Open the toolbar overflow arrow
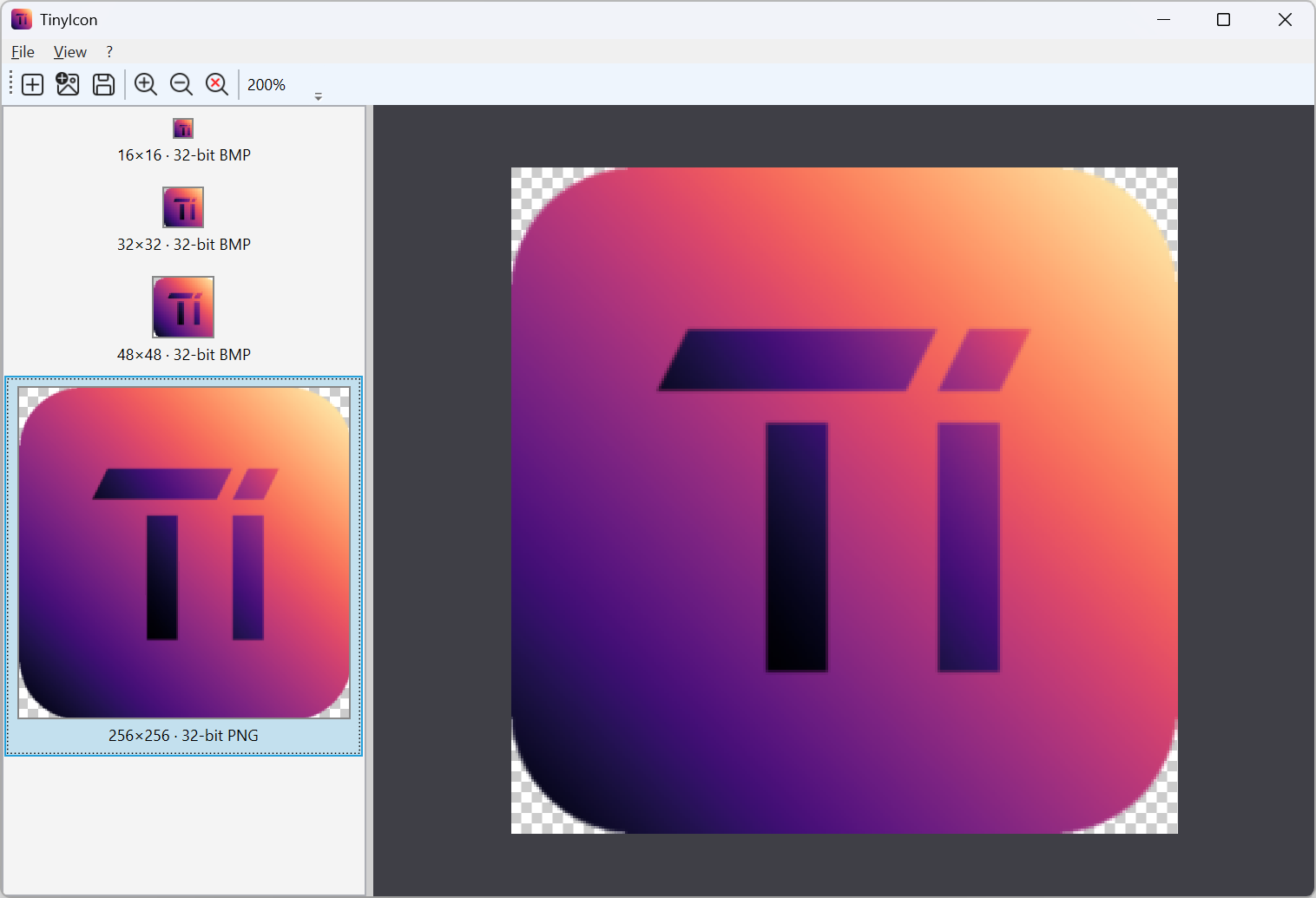 [319, 96]
